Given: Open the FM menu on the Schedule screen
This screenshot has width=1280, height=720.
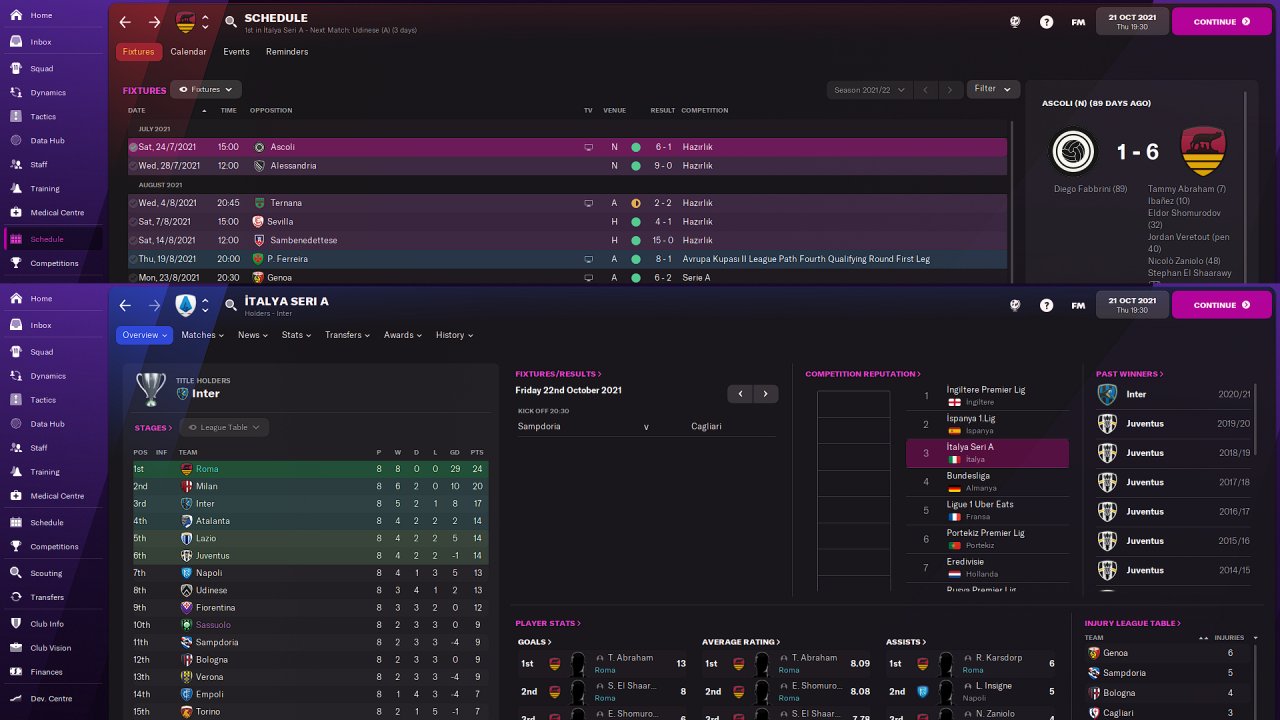Looking at the screenshot, I should (x=1078, y=22).
